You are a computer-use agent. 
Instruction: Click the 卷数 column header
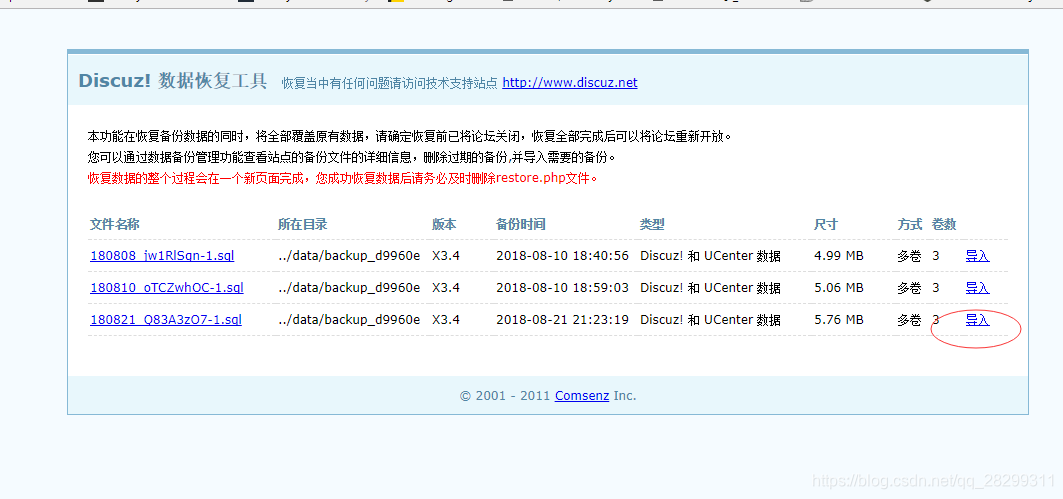coord(944,224)
